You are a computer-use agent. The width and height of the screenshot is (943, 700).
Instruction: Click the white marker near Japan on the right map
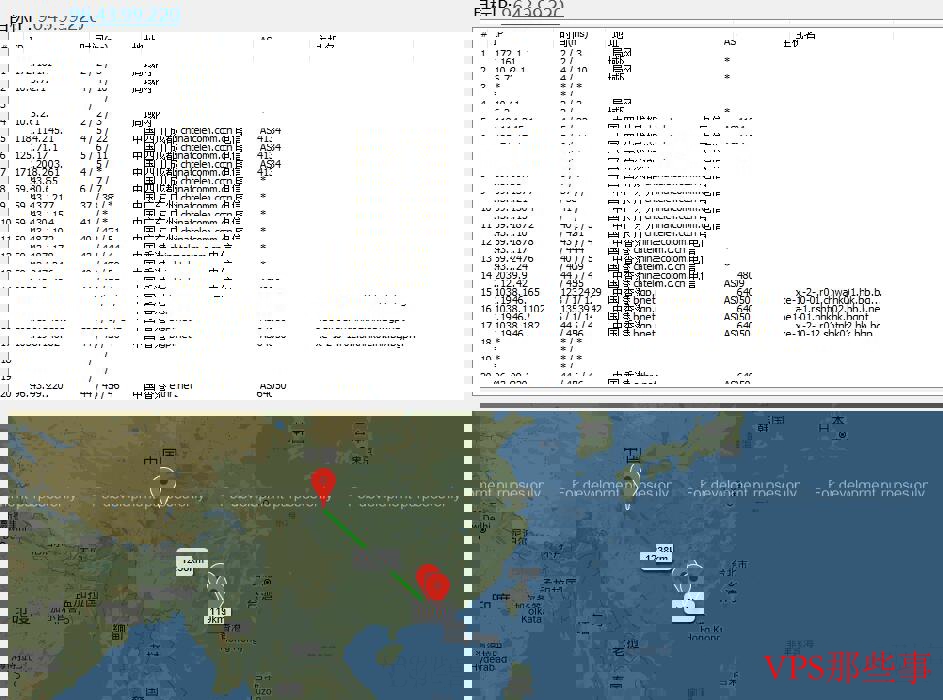click(x=630, y=482)
